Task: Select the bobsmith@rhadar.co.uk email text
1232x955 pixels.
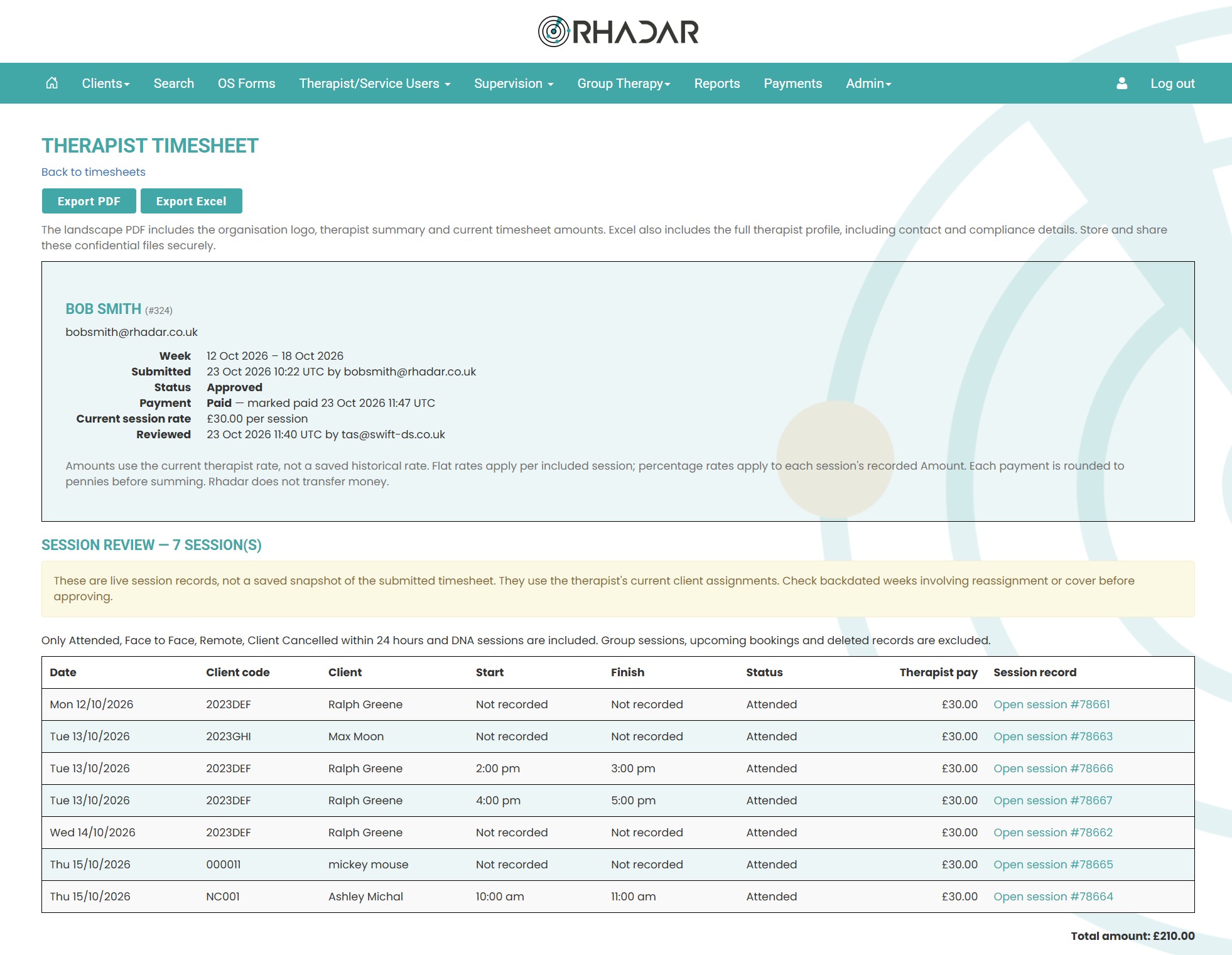Action: coord(131,332)
